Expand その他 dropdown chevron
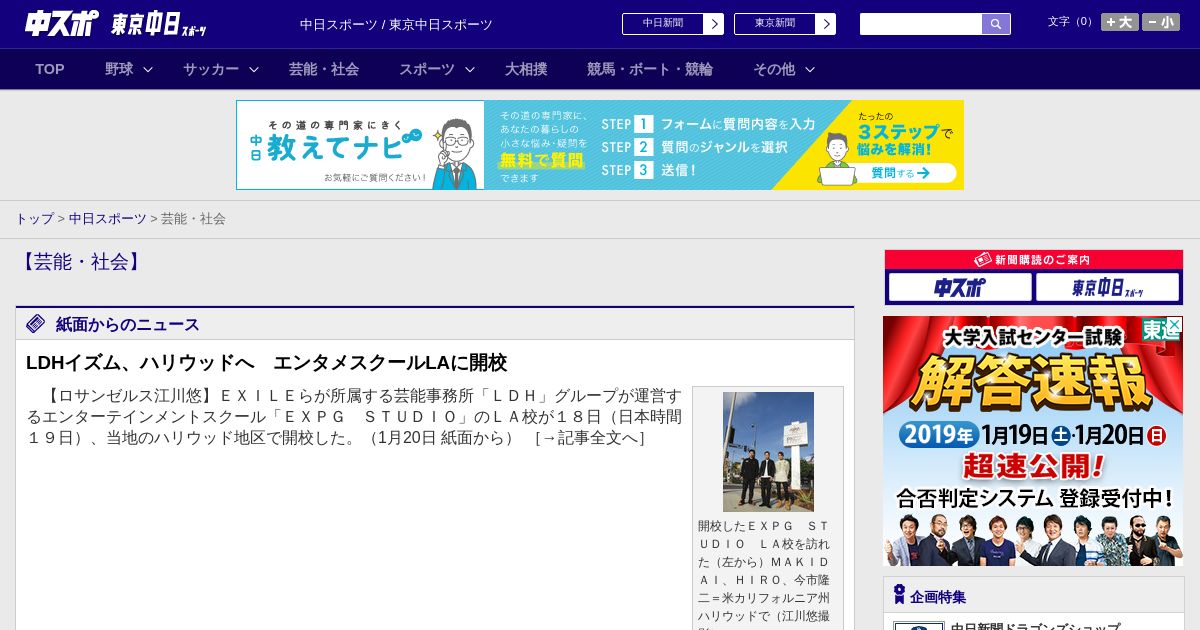Image resolution: width=1200 pixels, height=630 pixels. [810, 69]
